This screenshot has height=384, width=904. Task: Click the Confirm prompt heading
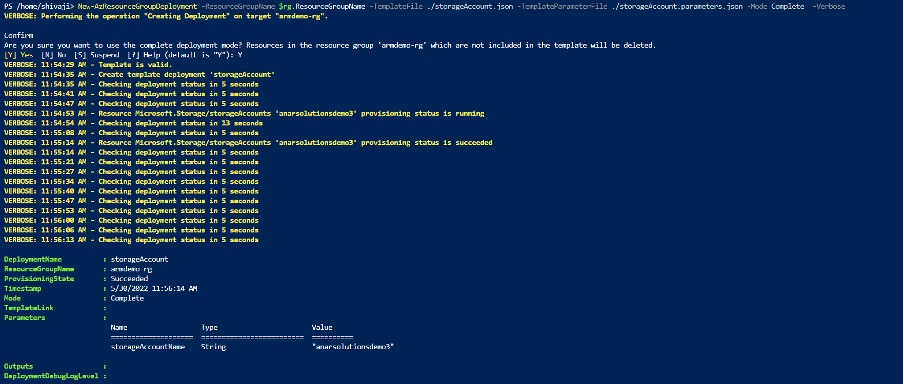pyautogui.click(x=18, y=36)
